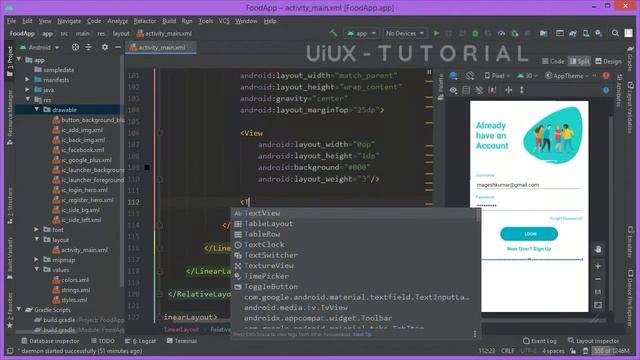Click the orientation rotate icon in preview
640x360 pixels.
470,76
